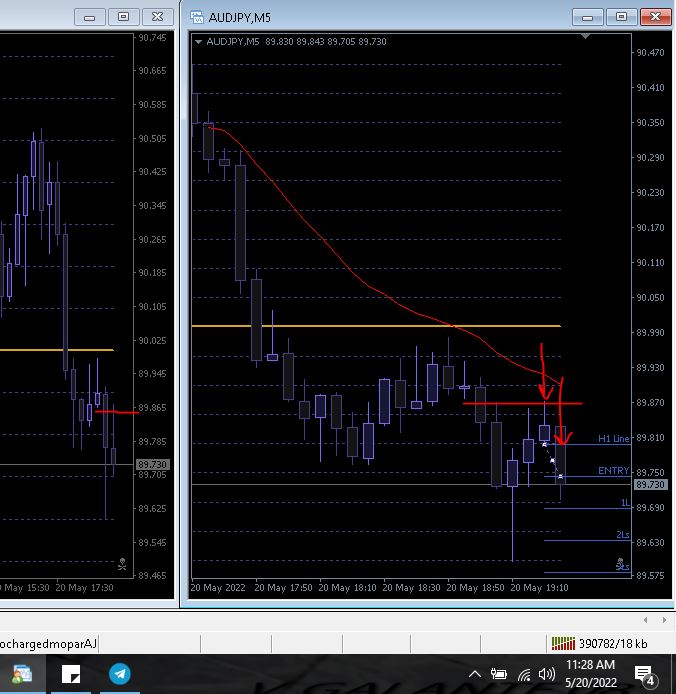Open the Telegram app from the taskbar

coord(120,674)
